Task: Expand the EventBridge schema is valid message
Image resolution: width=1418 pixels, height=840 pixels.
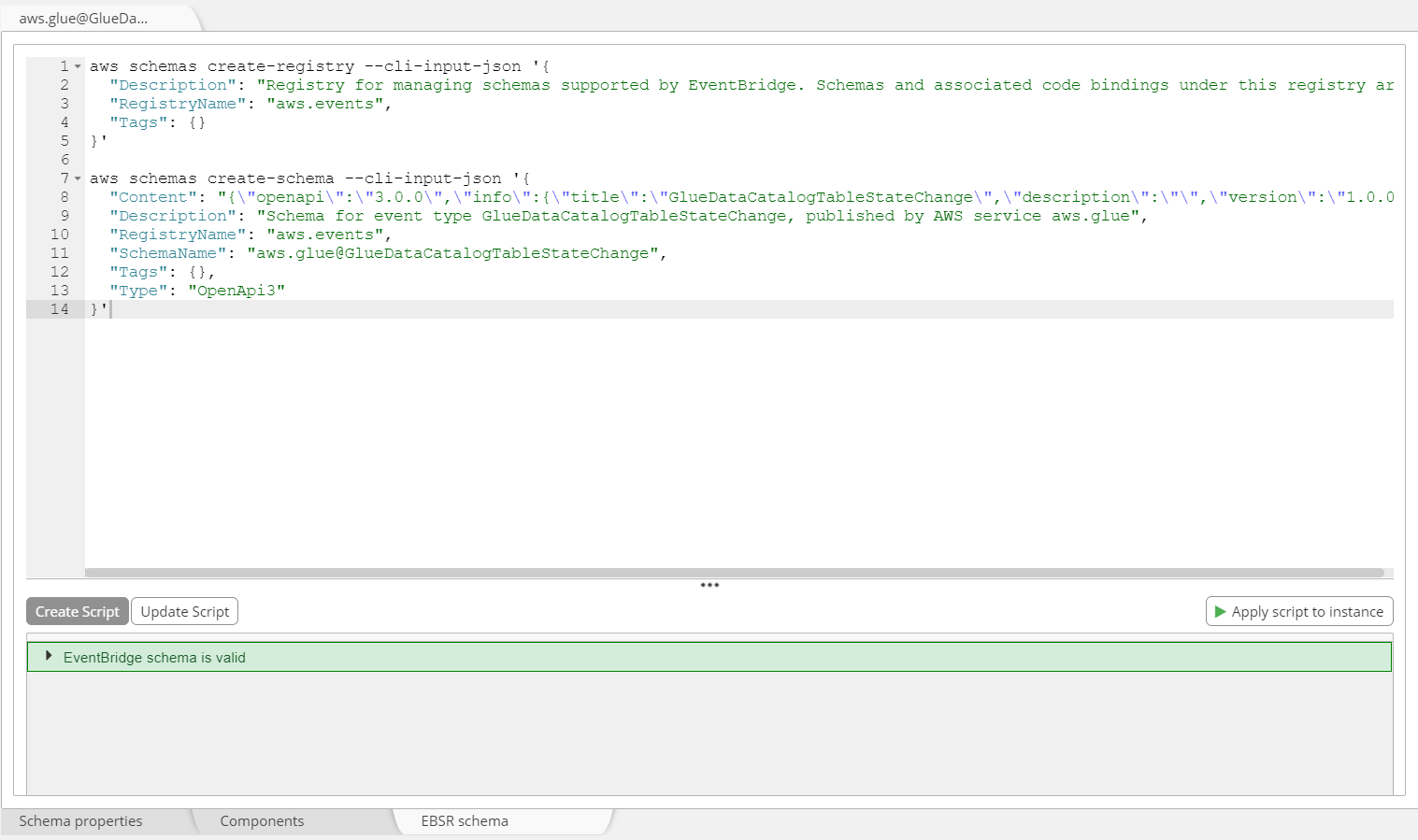Action: click(x=49, y=656)
